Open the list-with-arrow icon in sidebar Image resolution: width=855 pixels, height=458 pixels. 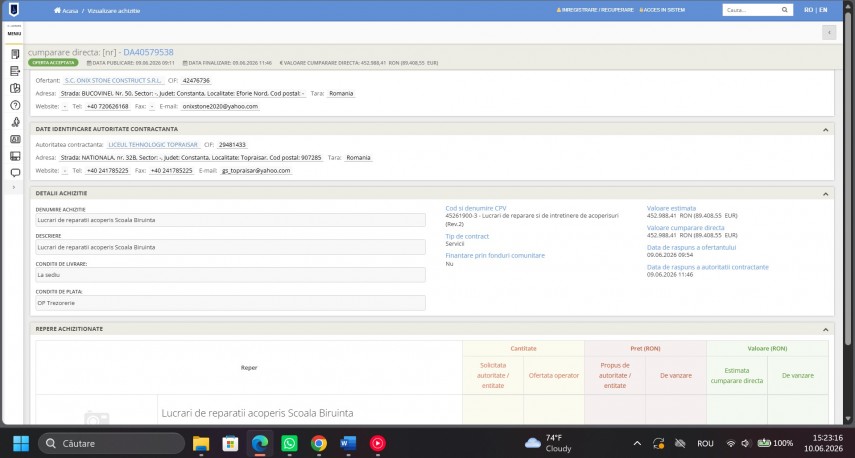(15, 71)
